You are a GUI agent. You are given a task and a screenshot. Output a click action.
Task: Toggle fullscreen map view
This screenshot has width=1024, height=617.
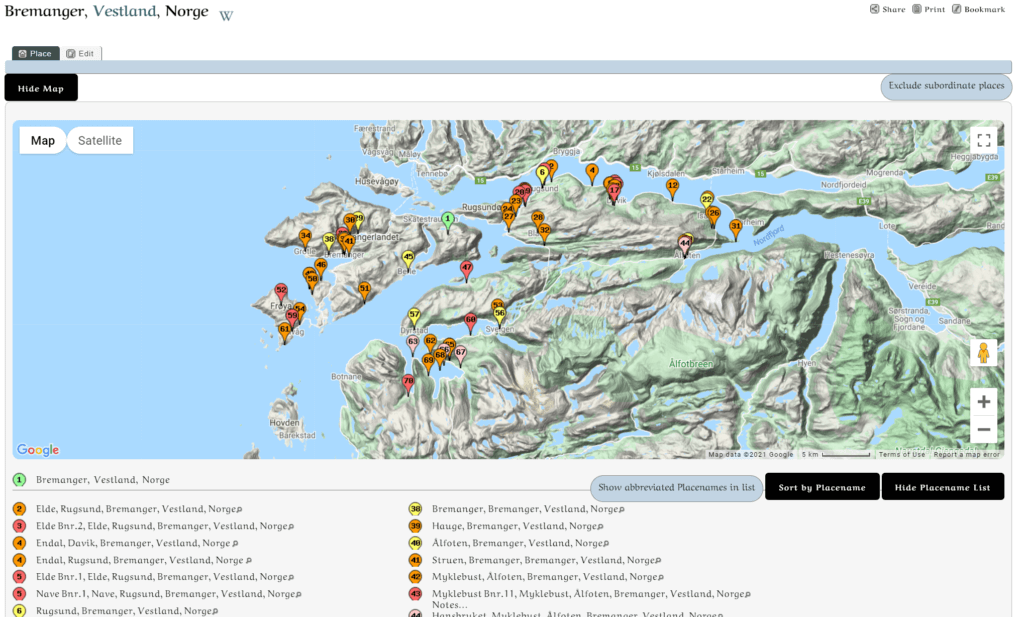coord(983,141)
